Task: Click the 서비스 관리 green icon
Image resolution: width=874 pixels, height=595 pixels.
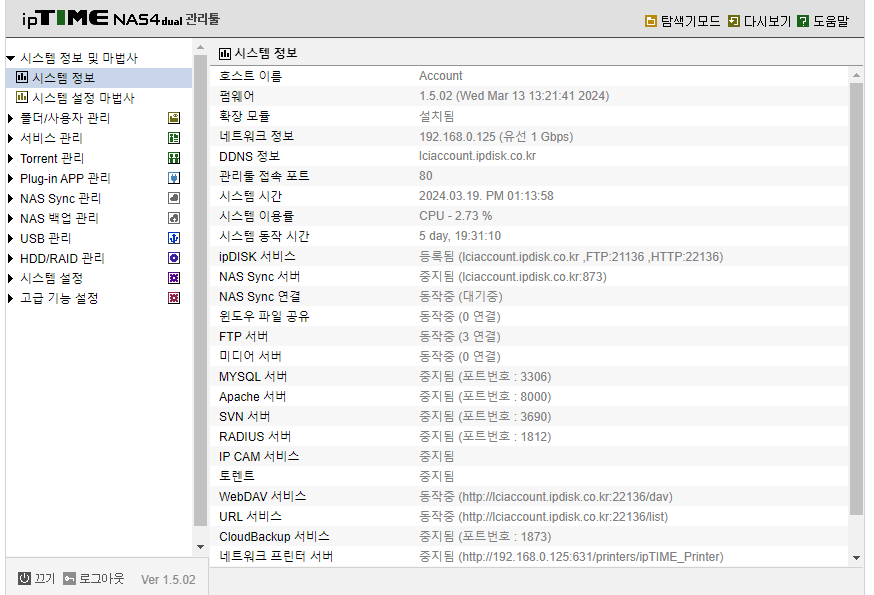Action: pos(174,138)
